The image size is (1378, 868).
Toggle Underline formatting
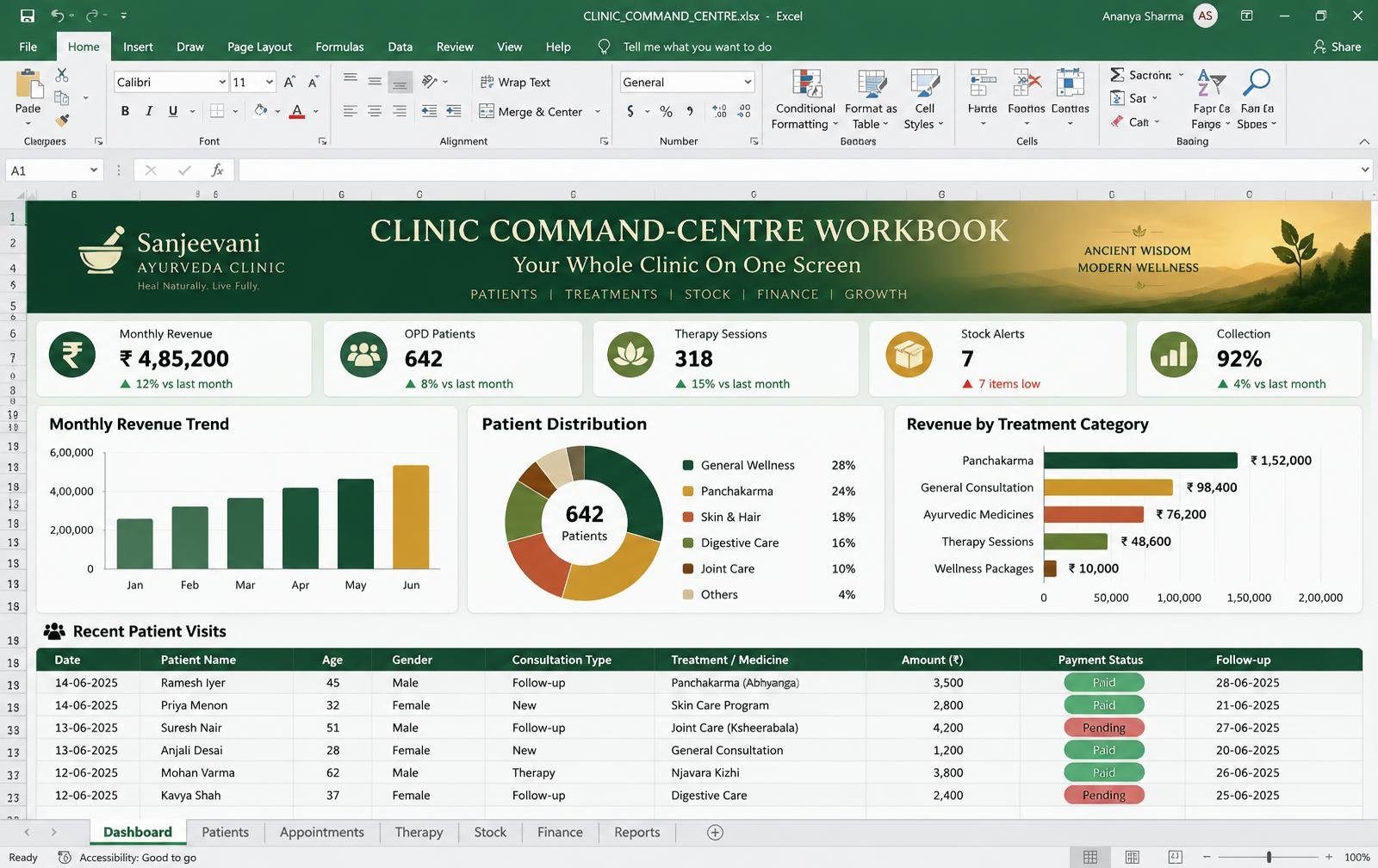pos(173,111)
